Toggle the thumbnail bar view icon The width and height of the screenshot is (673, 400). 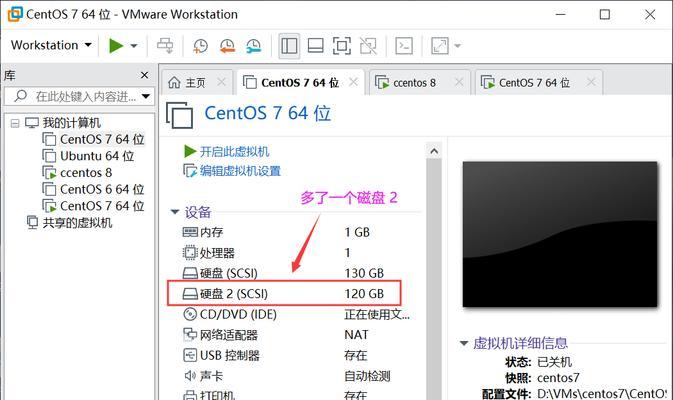[x=315, y=45]
